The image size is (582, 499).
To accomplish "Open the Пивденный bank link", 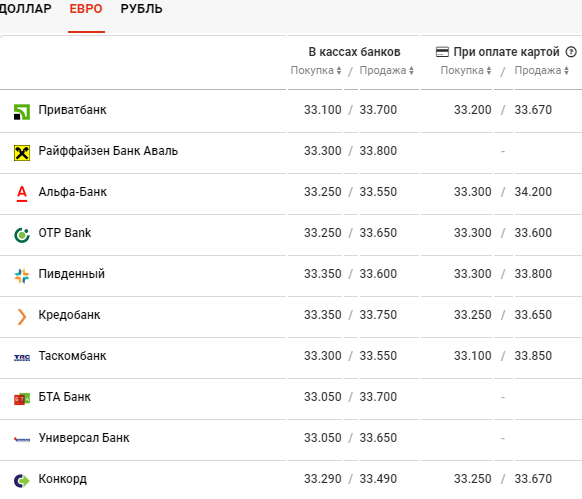I will tap(72, 274).
